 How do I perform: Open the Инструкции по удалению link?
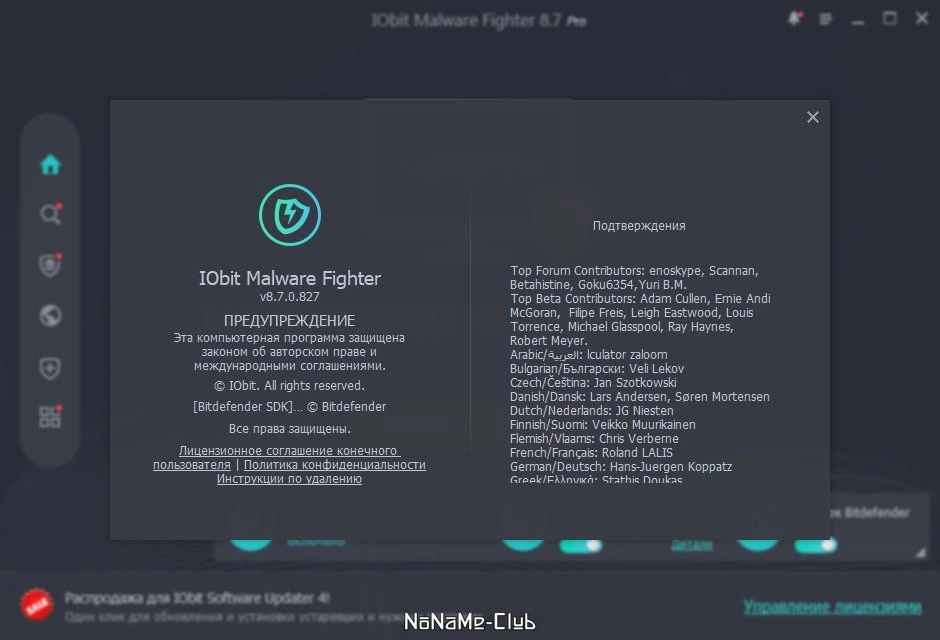pos(289,478)
